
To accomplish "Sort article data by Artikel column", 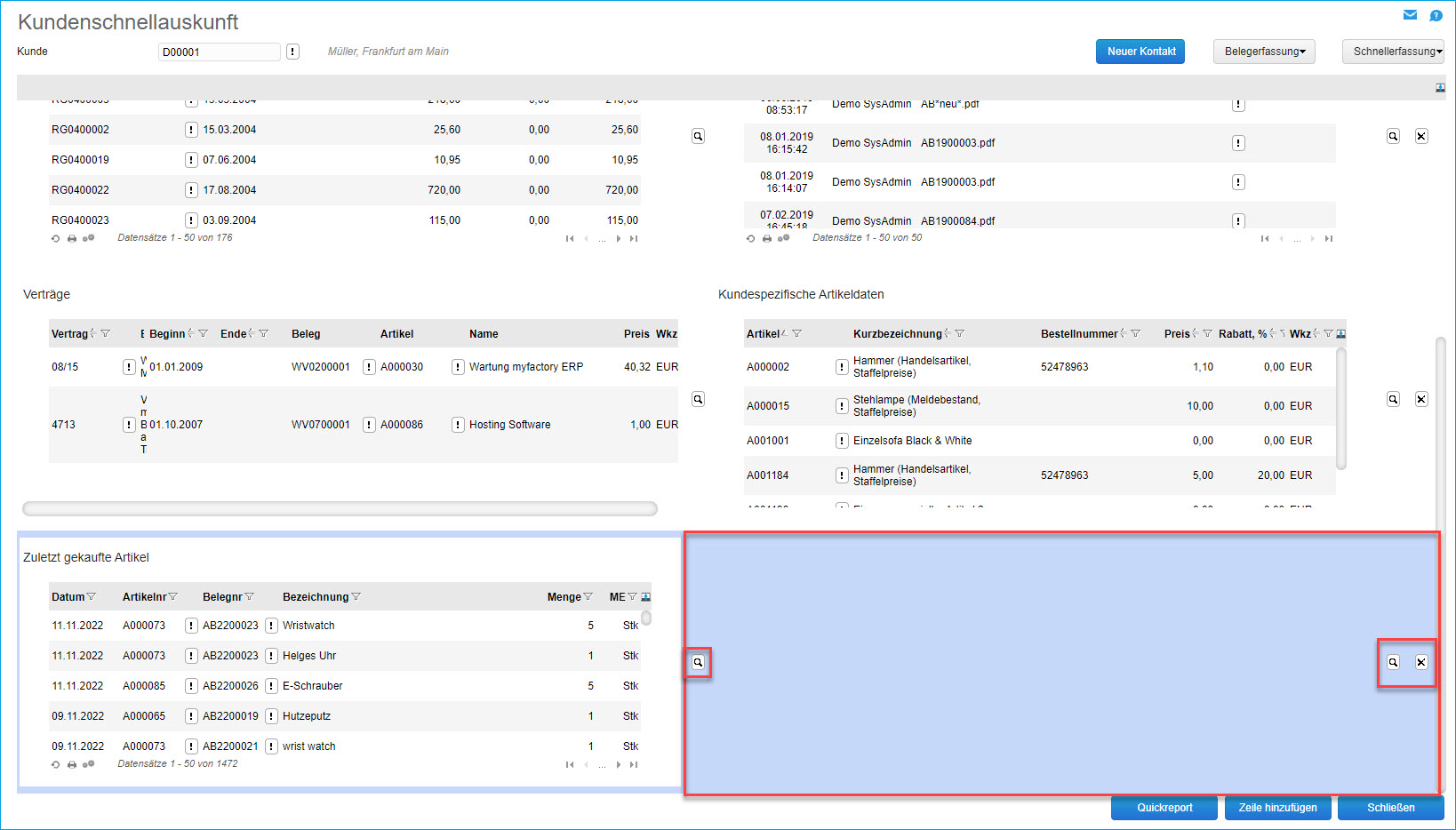I will 785,334.
